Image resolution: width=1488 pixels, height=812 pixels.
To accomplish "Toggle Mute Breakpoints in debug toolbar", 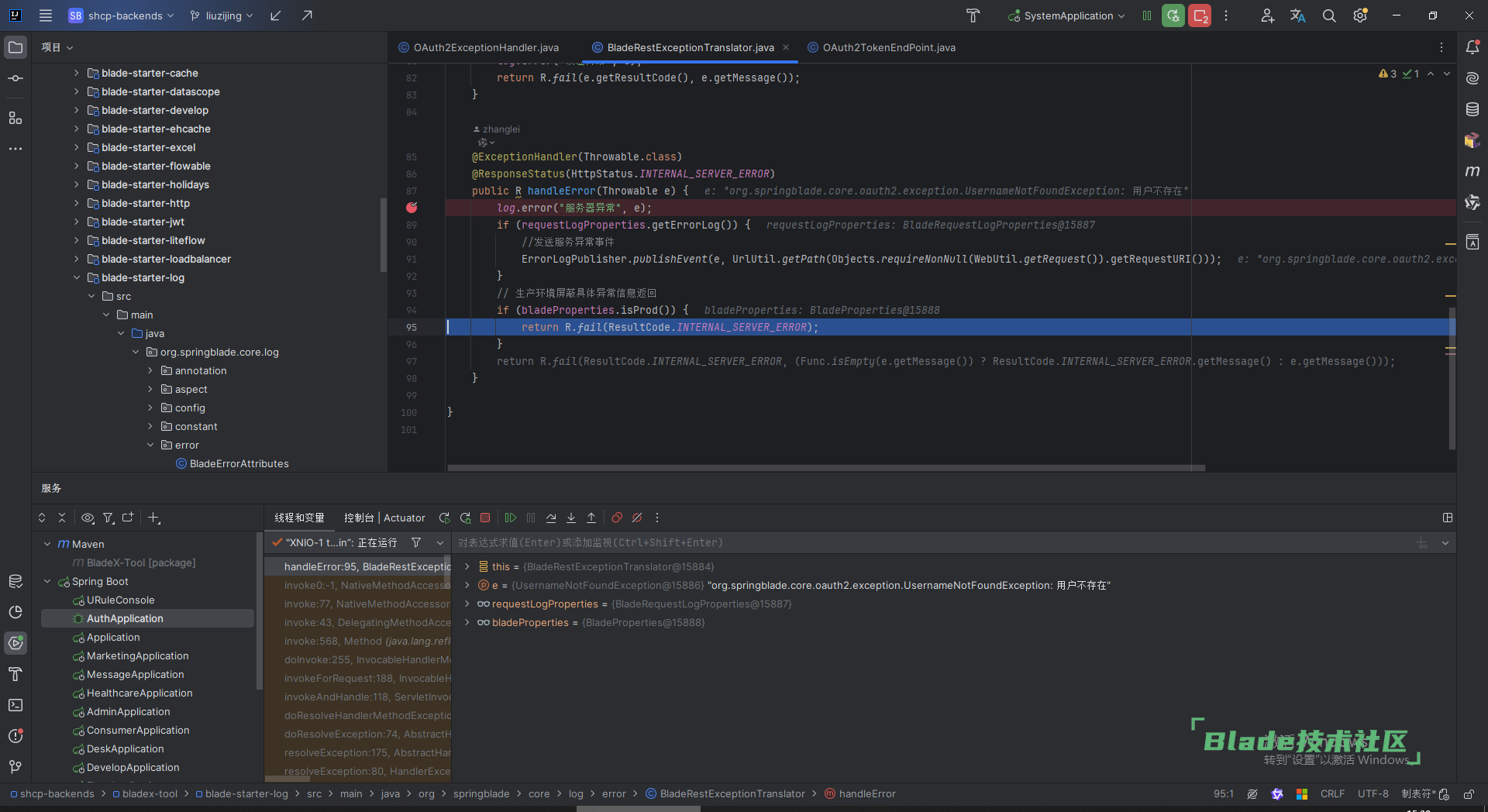I will [637, 518].
